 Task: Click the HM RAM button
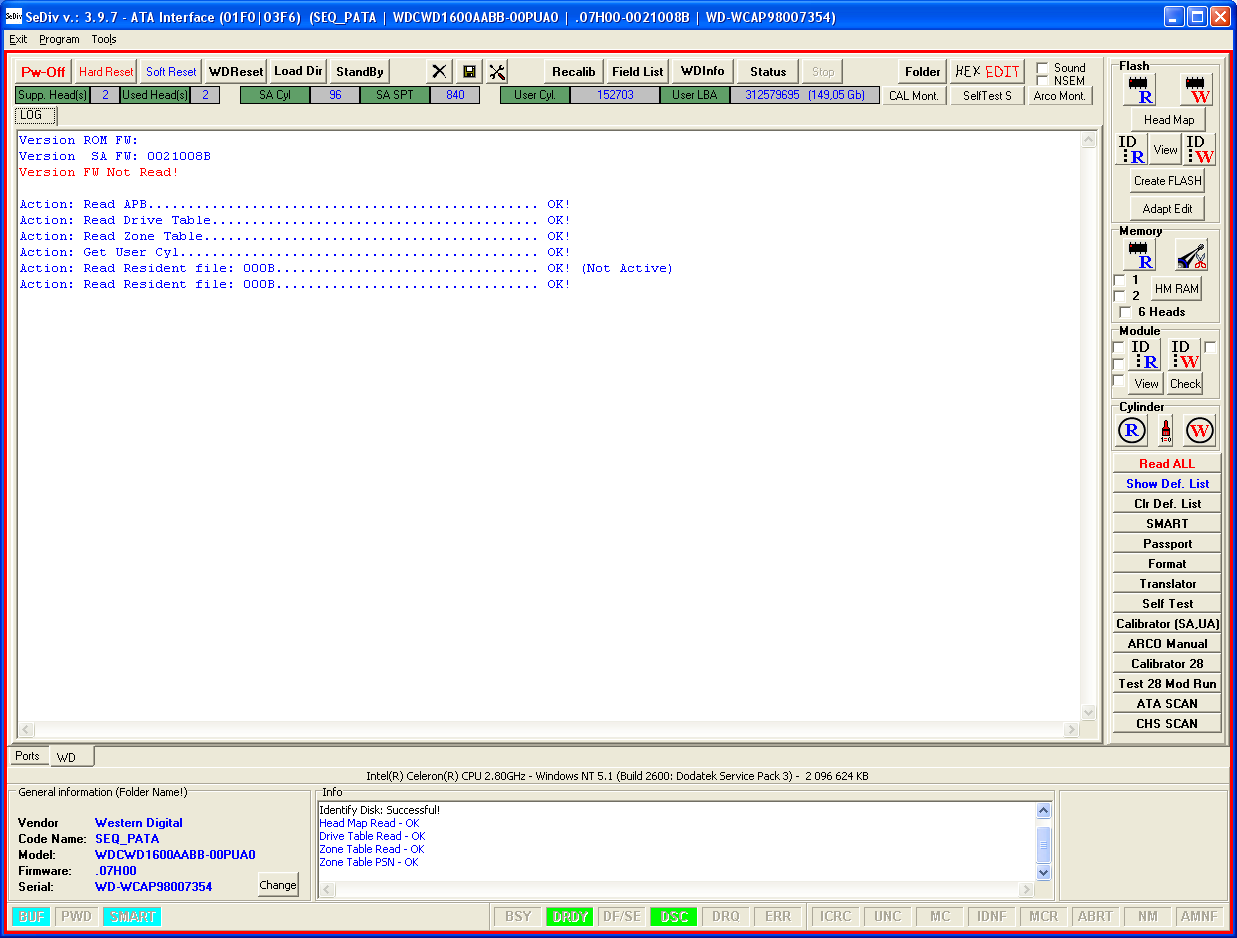click(1176, 289)
